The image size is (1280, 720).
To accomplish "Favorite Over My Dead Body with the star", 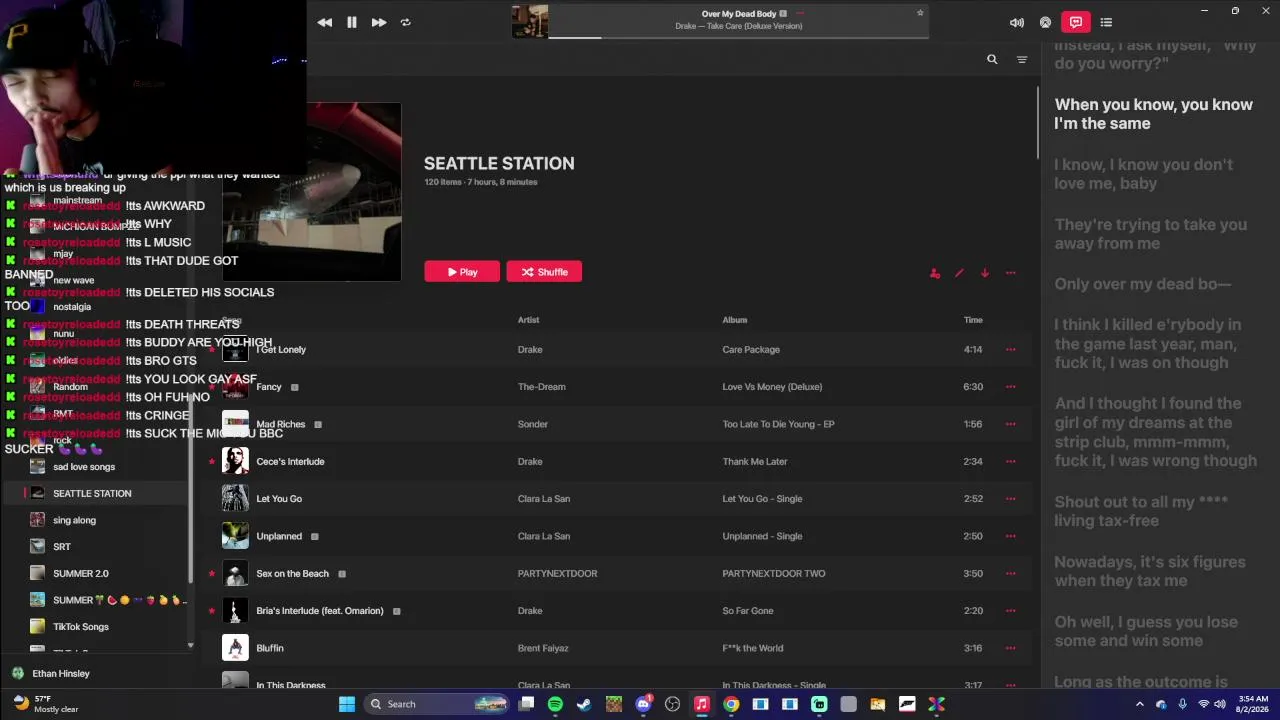I will [x=920, y=13].
